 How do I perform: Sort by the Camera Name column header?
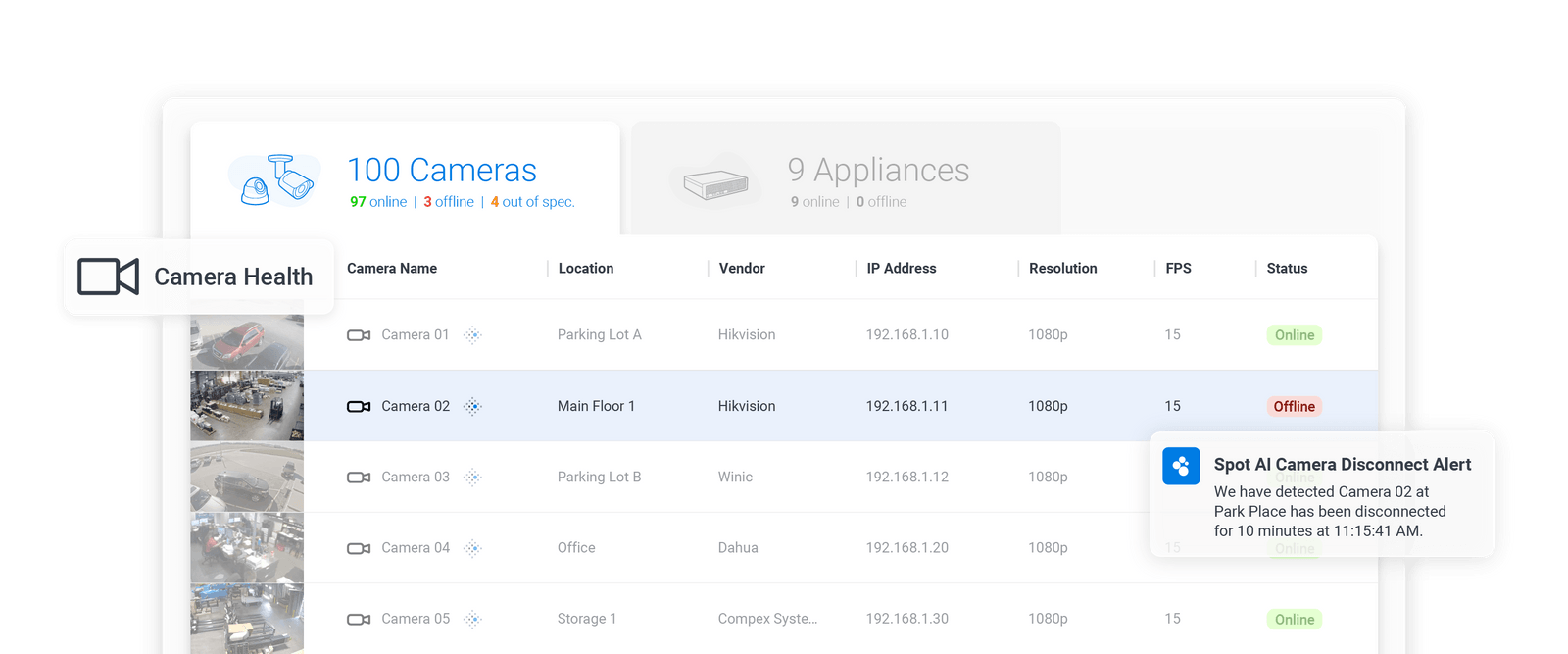pos(392,269)
